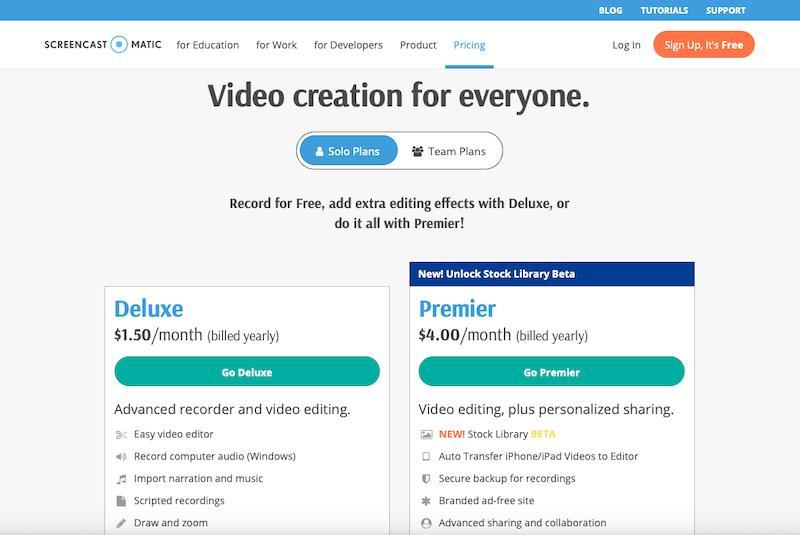Click the Go Premier button
800x535 pixels.
tap(551, 371)
